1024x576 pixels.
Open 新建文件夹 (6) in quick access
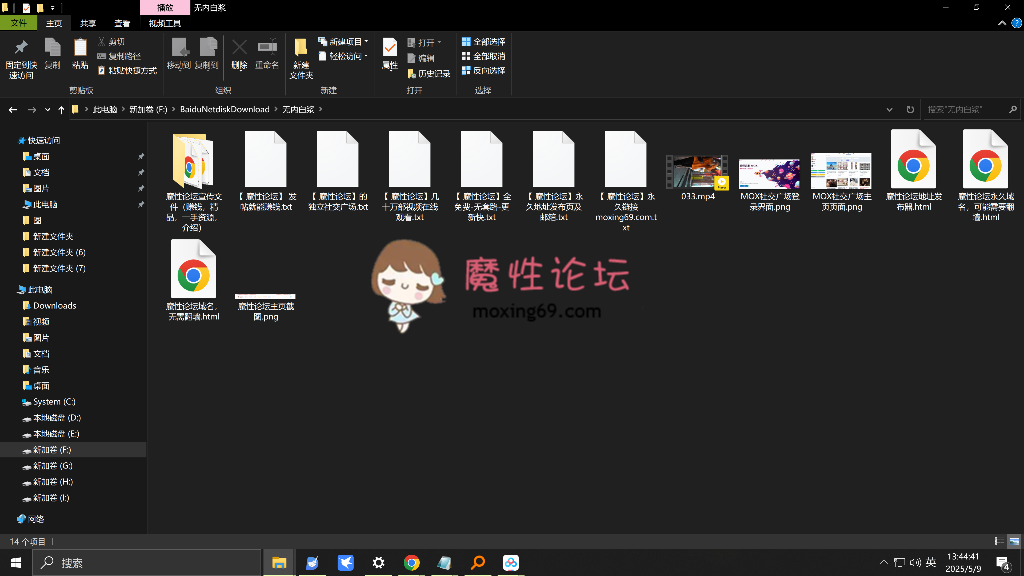coord(59,252)
